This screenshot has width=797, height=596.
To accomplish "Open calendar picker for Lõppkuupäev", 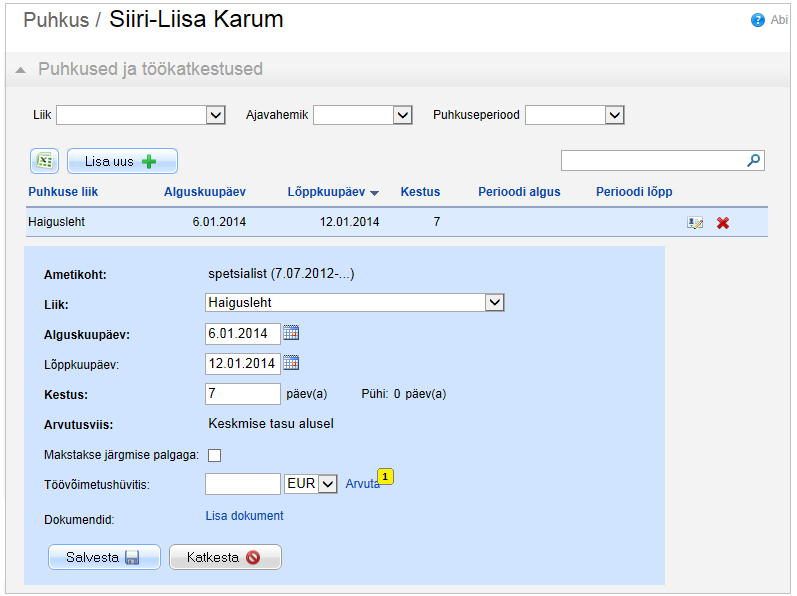I will pos(292,363).
